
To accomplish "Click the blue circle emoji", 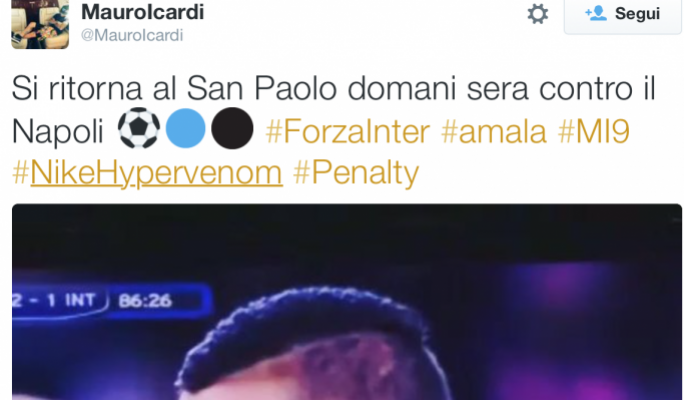I will pos(185,129).
